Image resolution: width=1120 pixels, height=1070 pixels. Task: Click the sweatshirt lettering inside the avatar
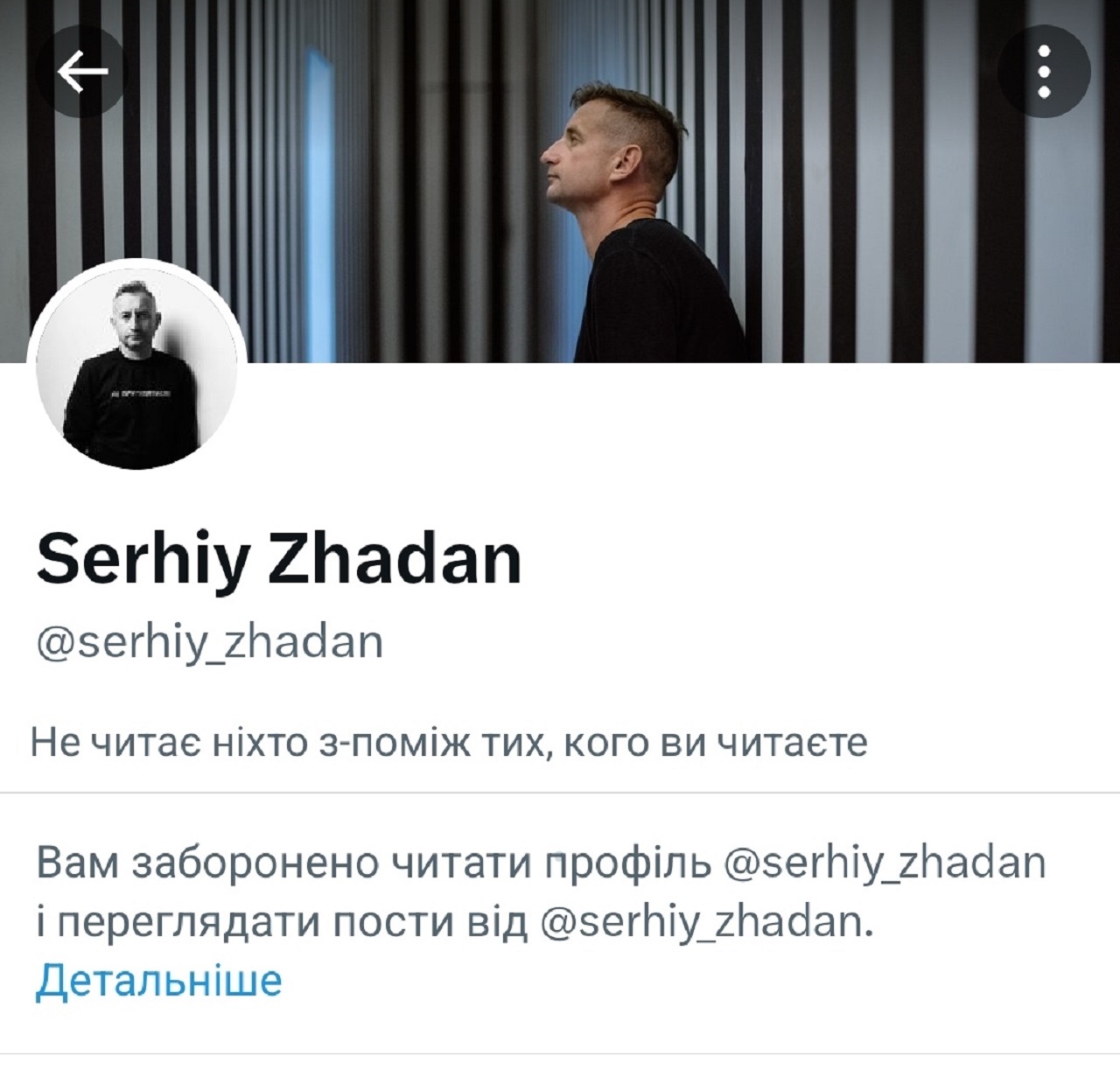pos(140,395)
